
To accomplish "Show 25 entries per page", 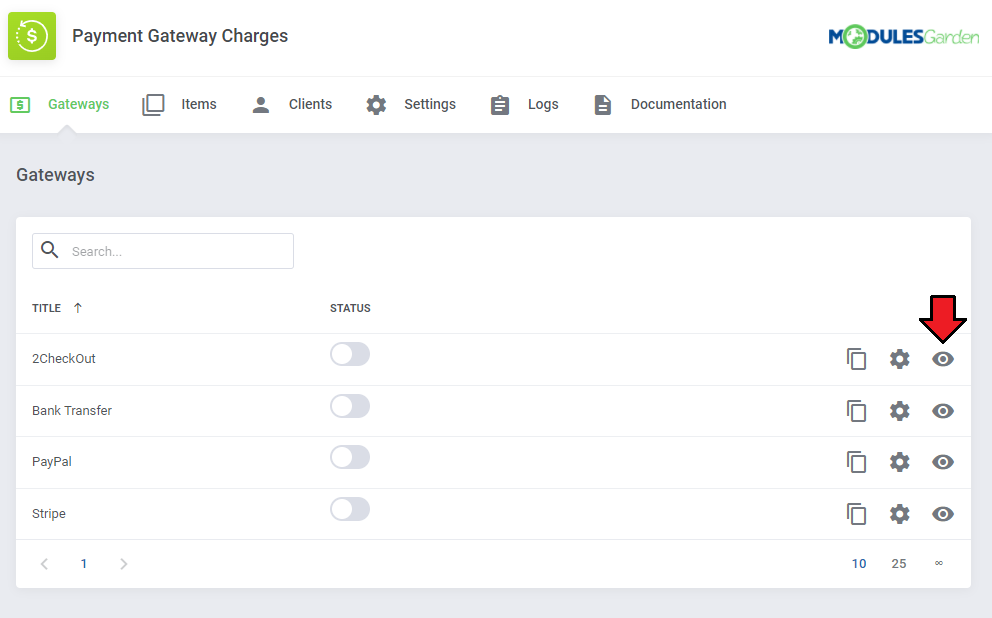I will pyautogui.click(x=899, y=564).
